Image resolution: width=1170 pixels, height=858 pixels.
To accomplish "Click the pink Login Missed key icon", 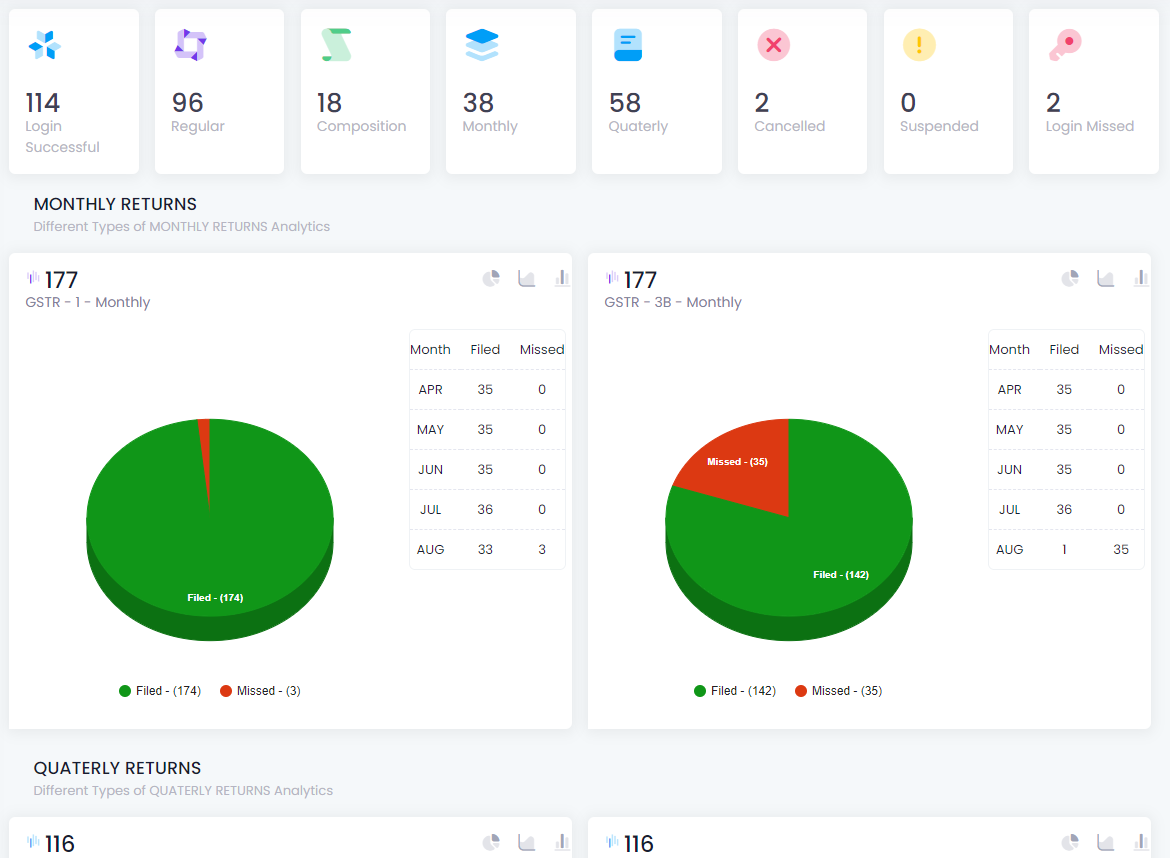I will (x=1065, y=45).
